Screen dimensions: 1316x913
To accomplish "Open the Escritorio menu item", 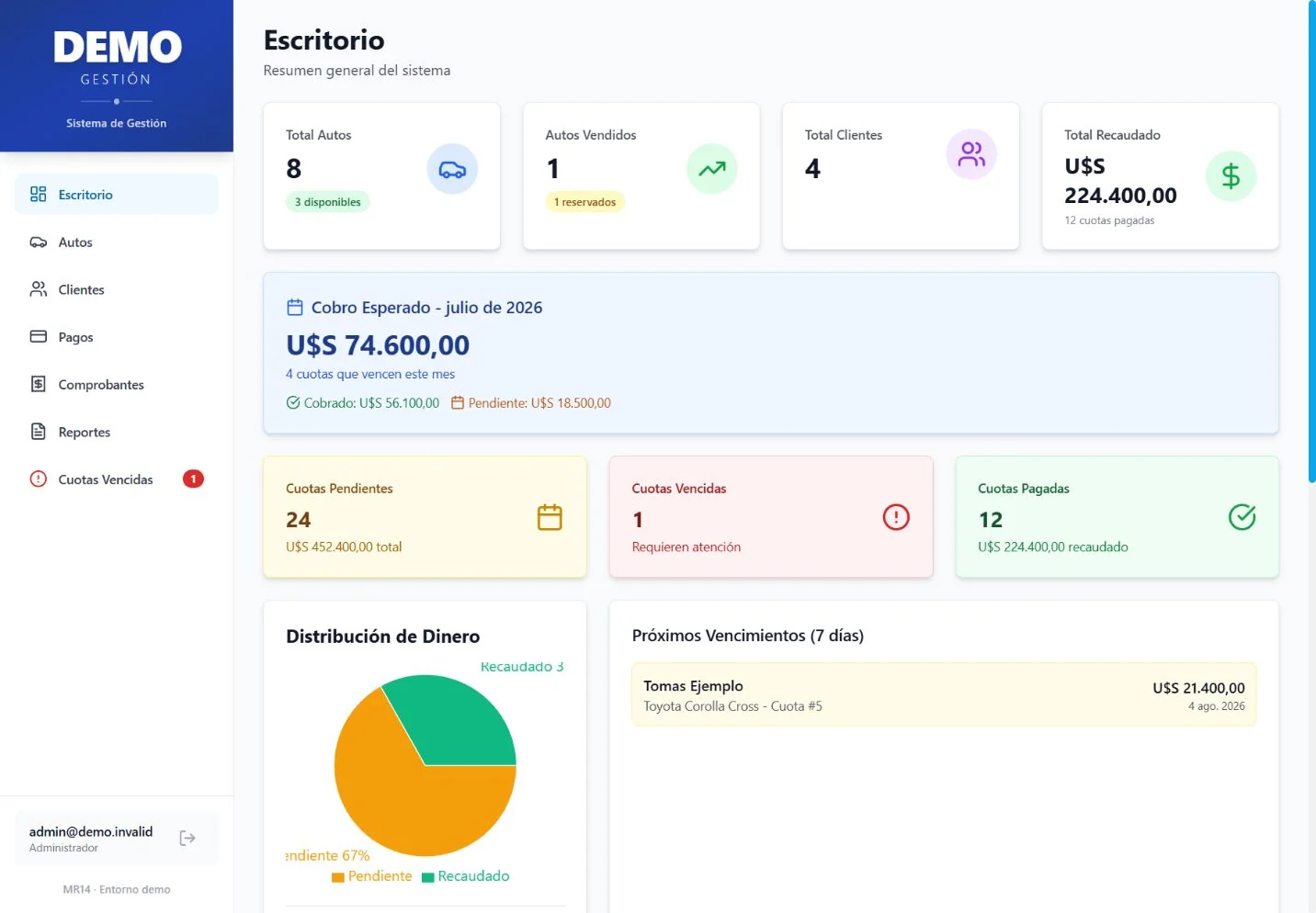I will (117, 195).
